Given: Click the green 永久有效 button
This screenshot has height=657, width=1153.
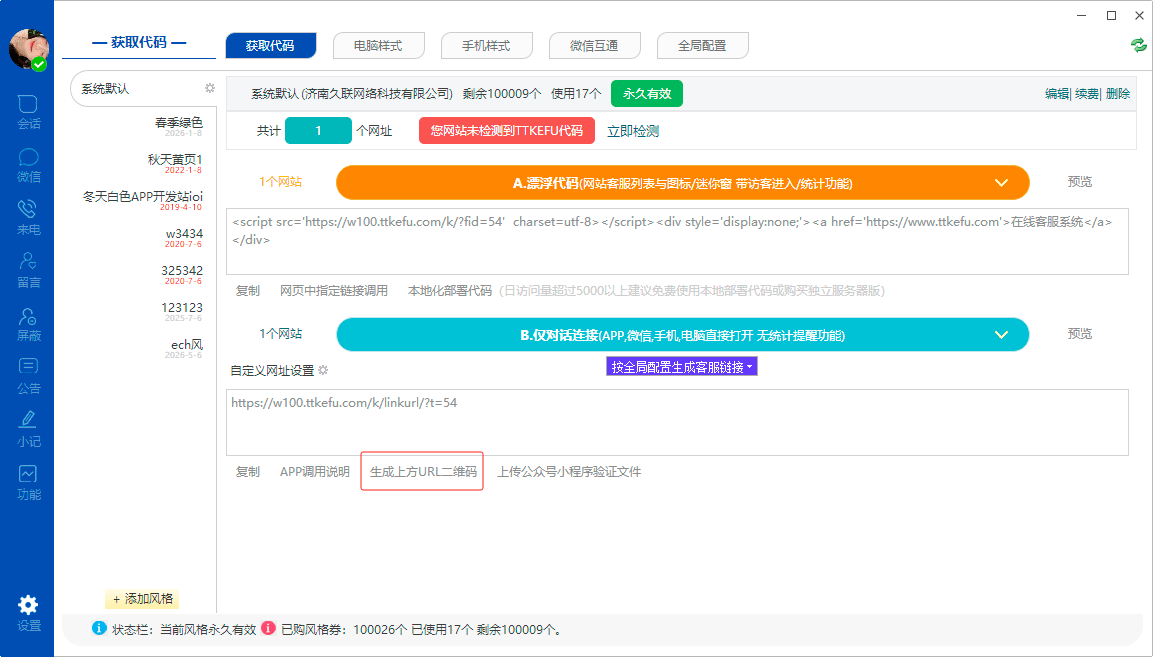Looking at the screenshot, I should (647, 93).
